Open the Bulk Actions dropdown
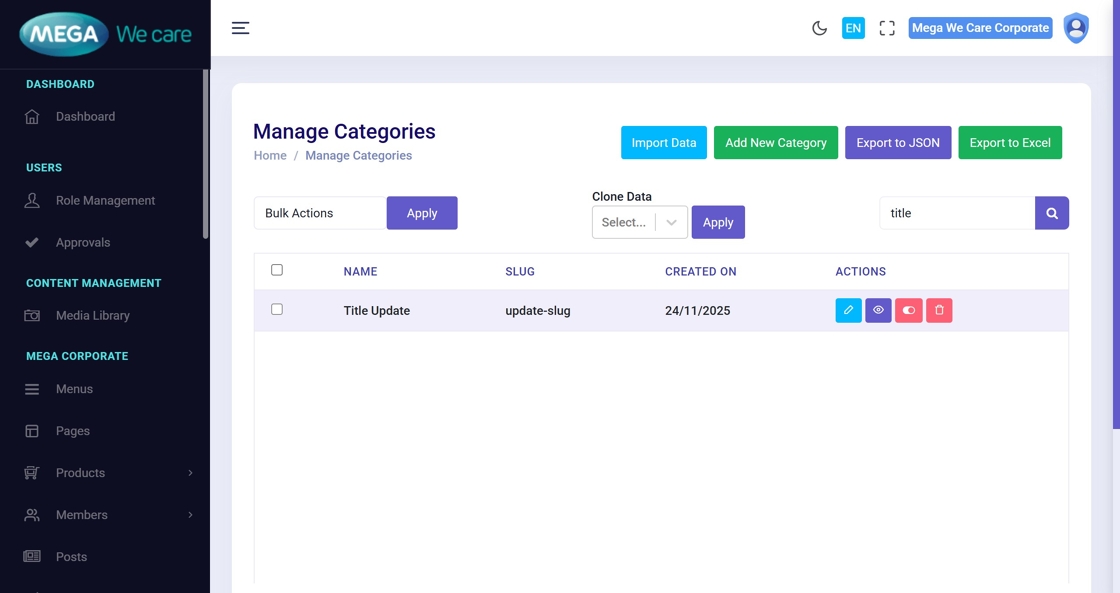 point(319,213)
